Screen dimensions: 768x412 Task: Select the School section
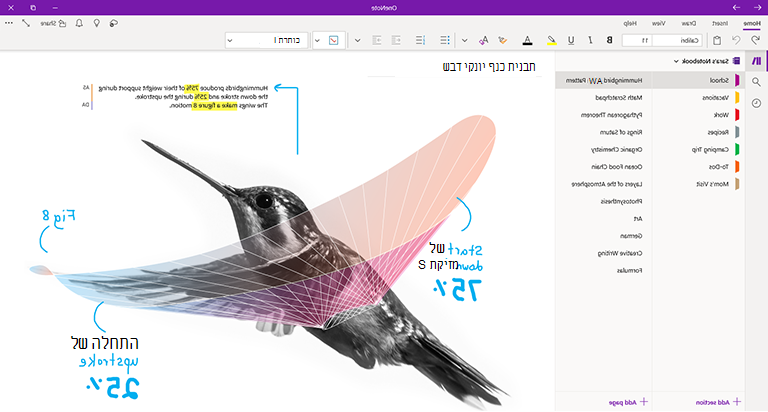point(698,80)
